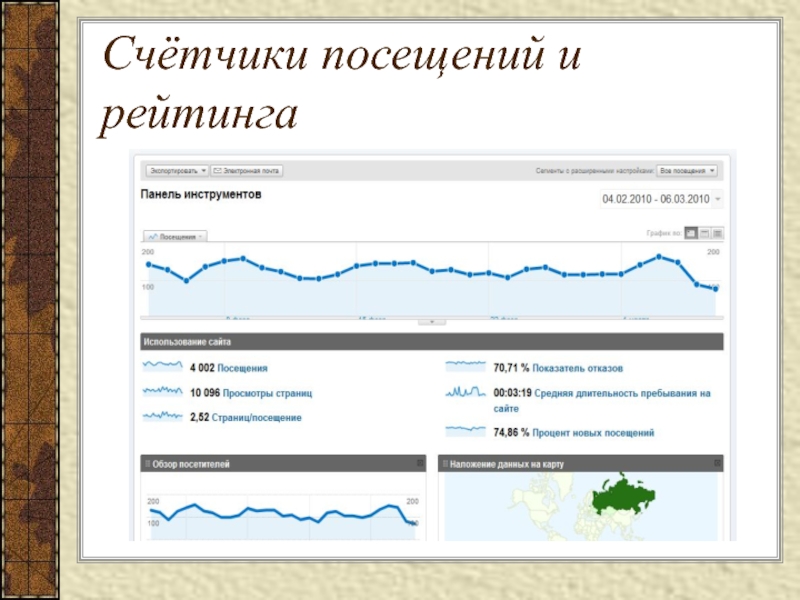Open Процент новых посещений link
The image size is (800, 600).
[593, 433]
